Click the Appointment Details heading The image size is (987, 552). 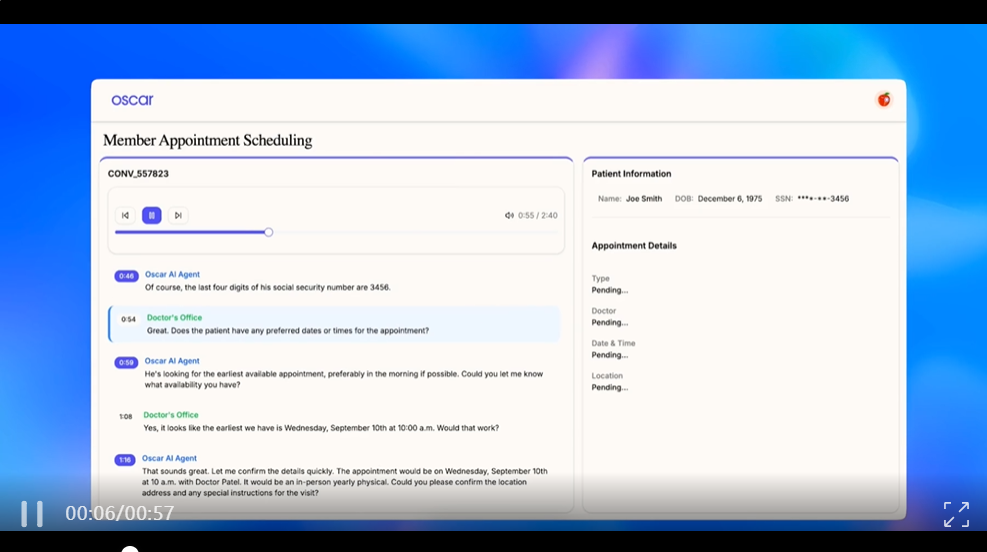(x=634, y=246)
